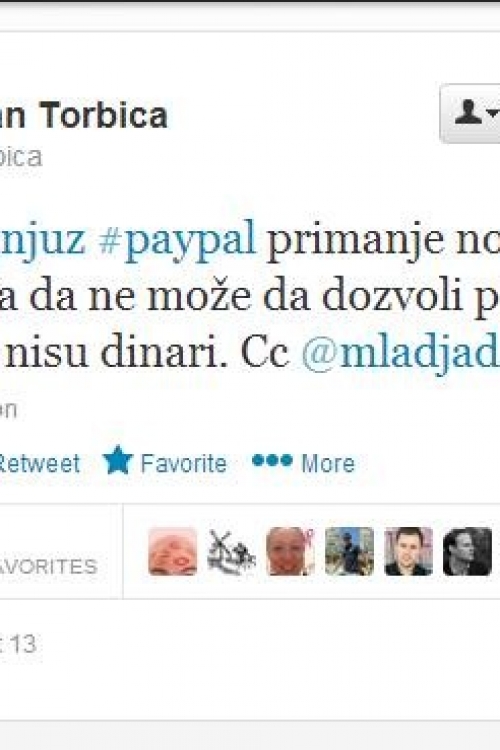
Task: Click the star icon to favorite the tweet
Action: pos(118,460)
